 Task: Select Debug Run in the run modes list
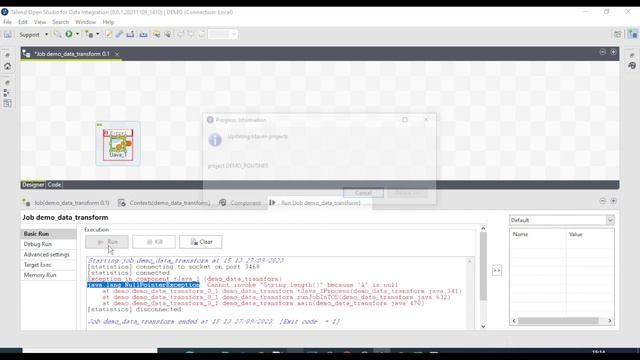tap(49, 244)
